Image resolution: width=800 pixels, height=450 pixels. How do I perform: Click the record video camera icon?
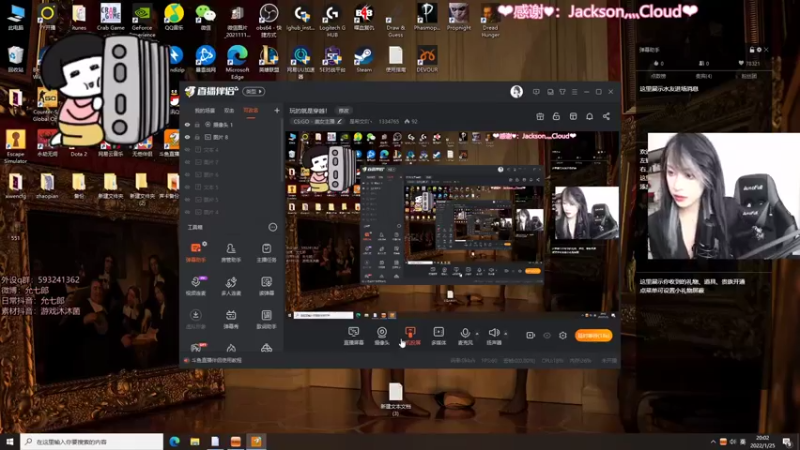(x=531, y=335)
